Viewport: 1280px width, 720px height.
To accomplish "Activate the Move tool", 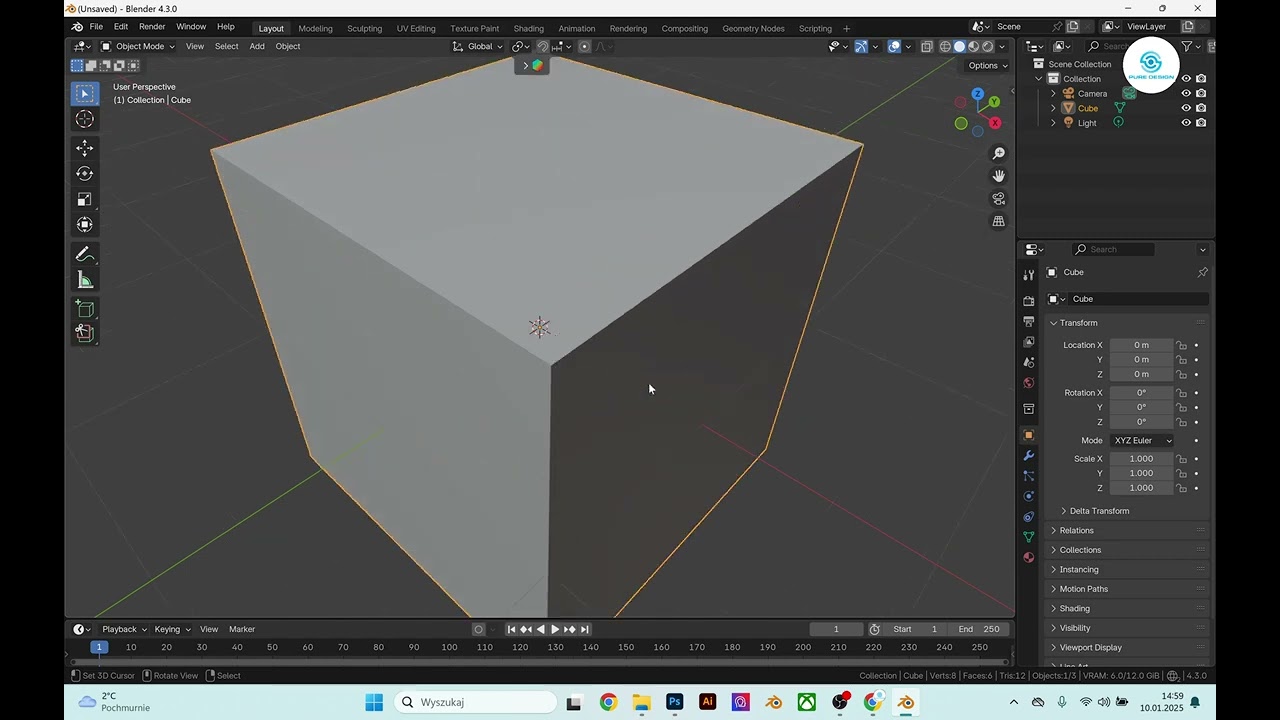I will [x=85, y=148].
